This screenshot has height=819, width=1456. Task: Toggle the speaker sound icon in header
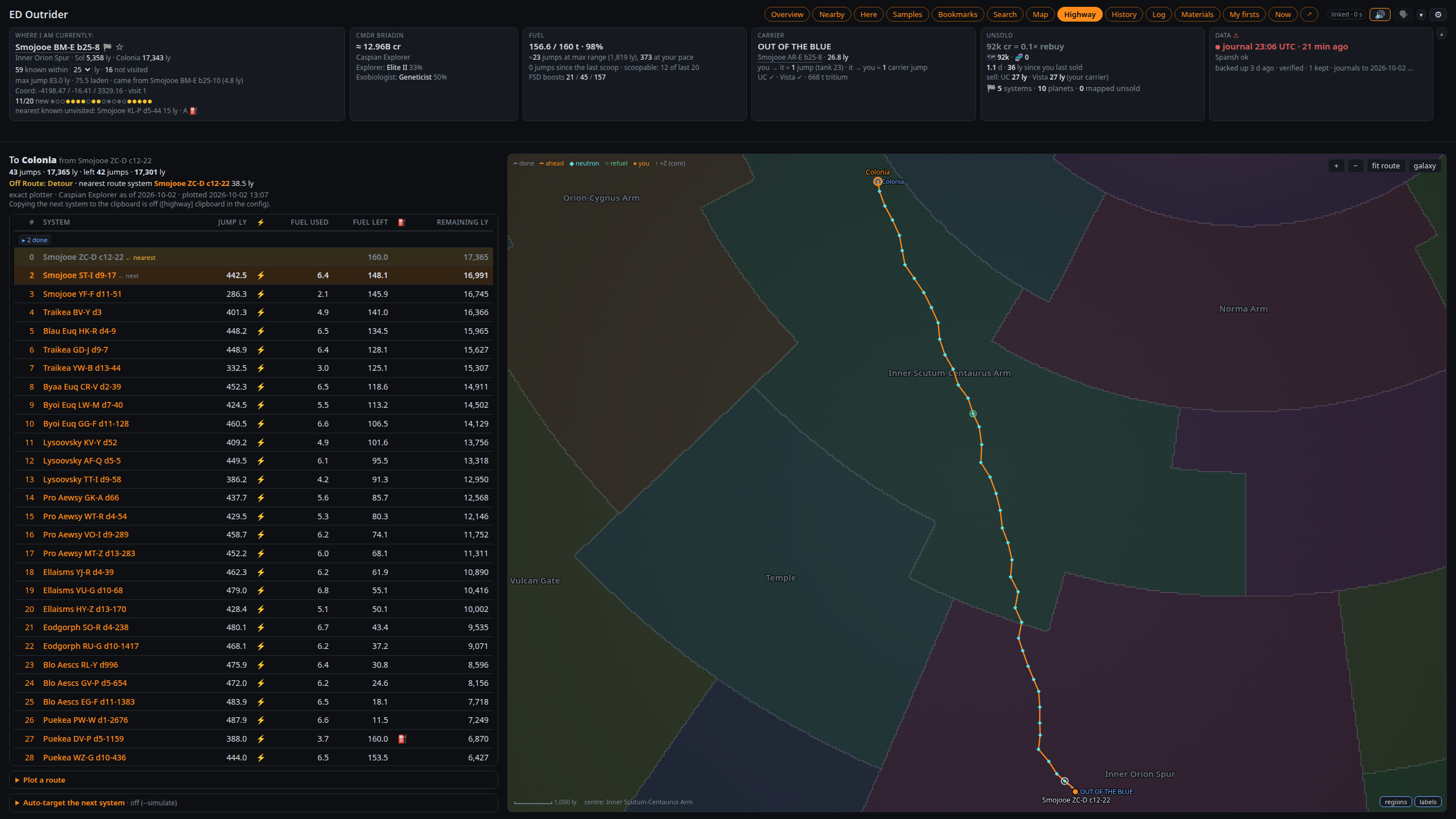tap(1380, 15)
